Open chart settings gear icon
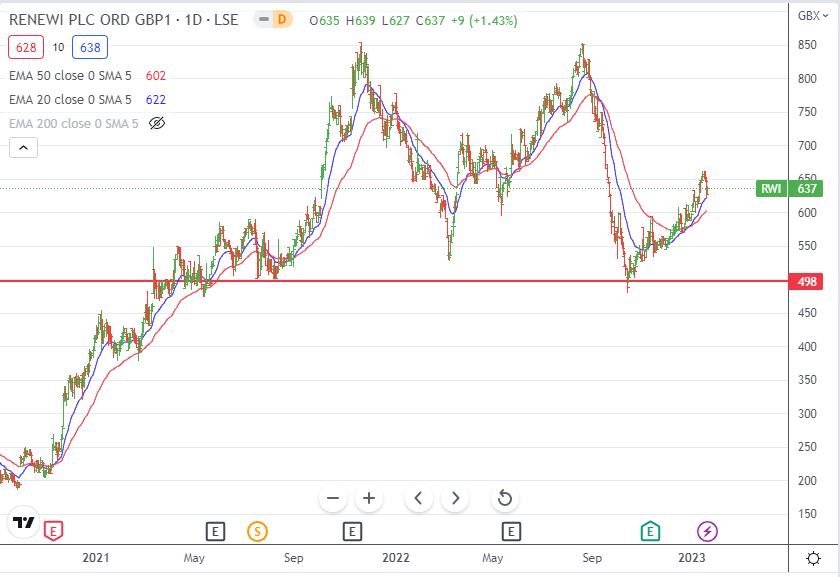The image size is (840, 577). coord(813,559)
